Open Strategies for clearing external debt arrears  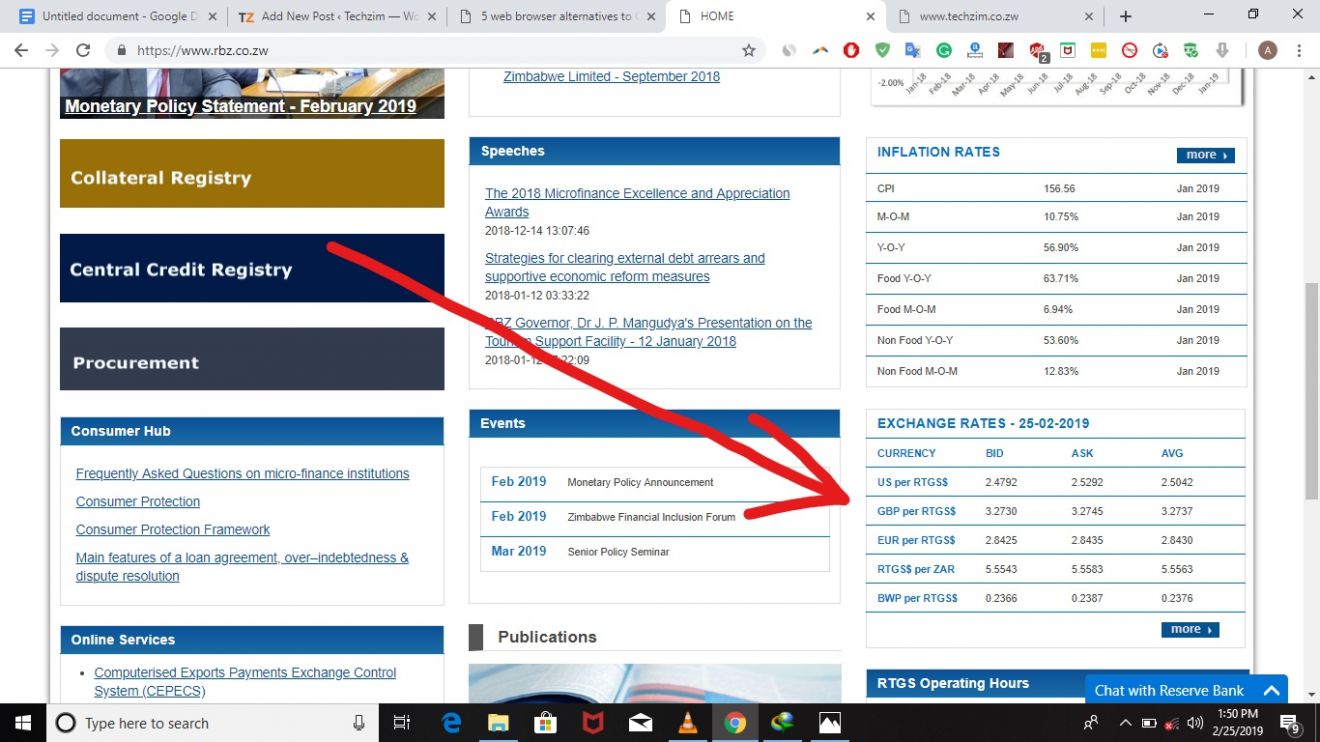pos(625,267)
